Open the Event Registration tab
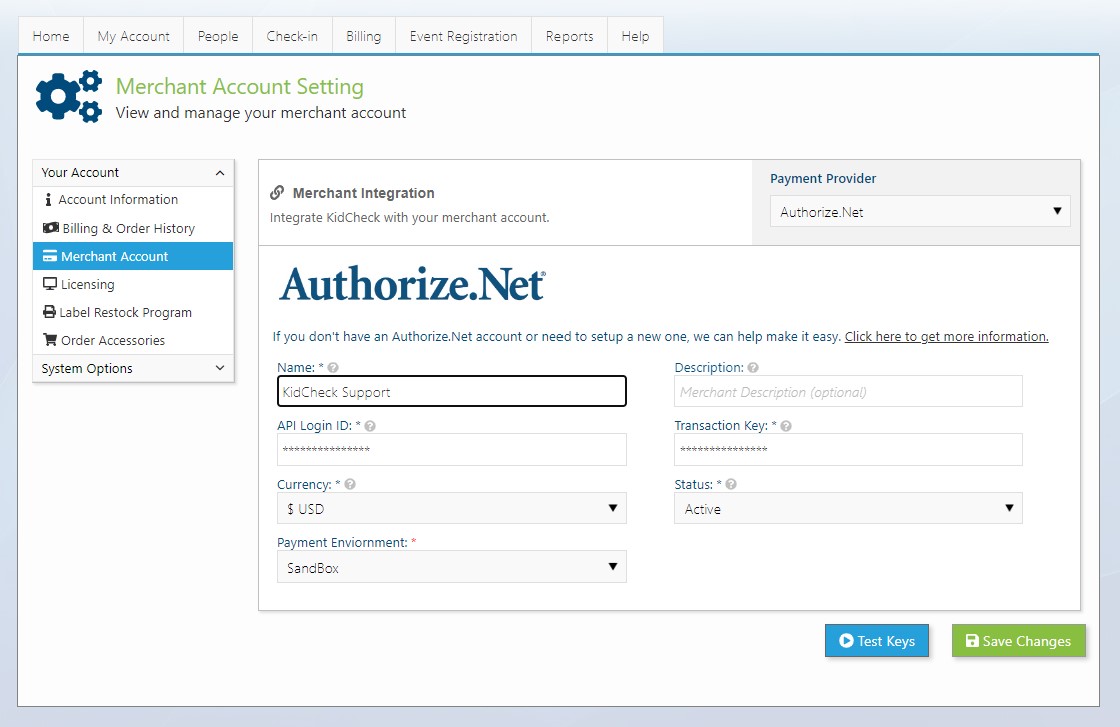1120x727 pixels. click(x=464, y=36)
